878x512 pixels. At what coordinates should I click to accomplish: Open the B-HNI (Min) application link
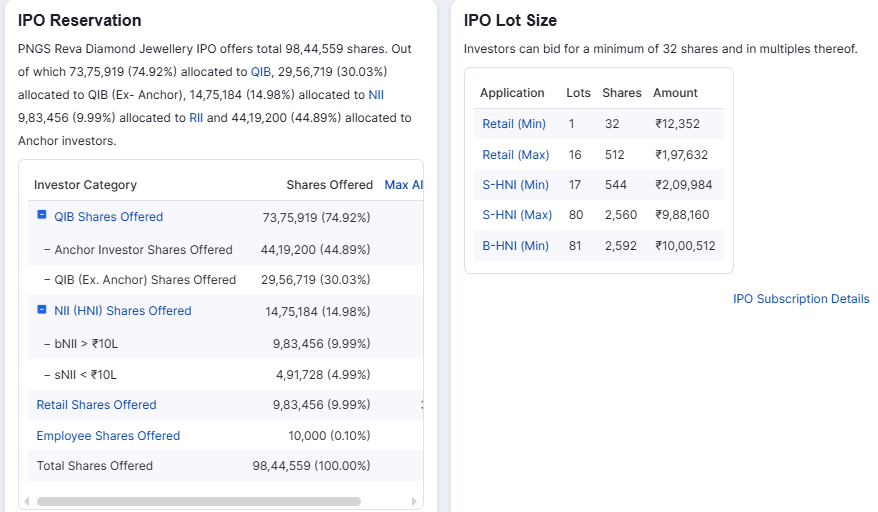coord(515,246)
